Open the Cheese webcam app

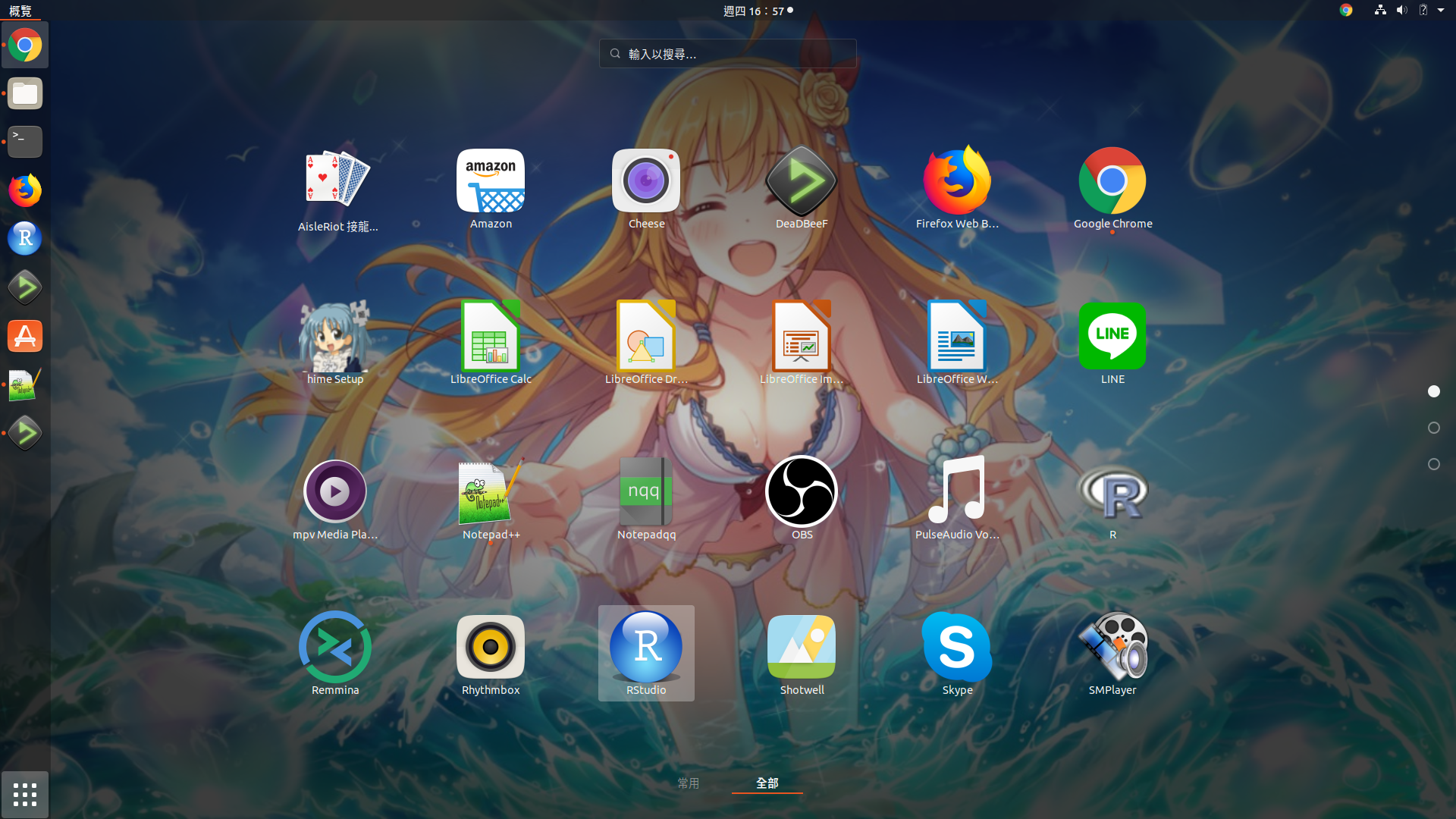pyautogui.click(x=646, y=182)
